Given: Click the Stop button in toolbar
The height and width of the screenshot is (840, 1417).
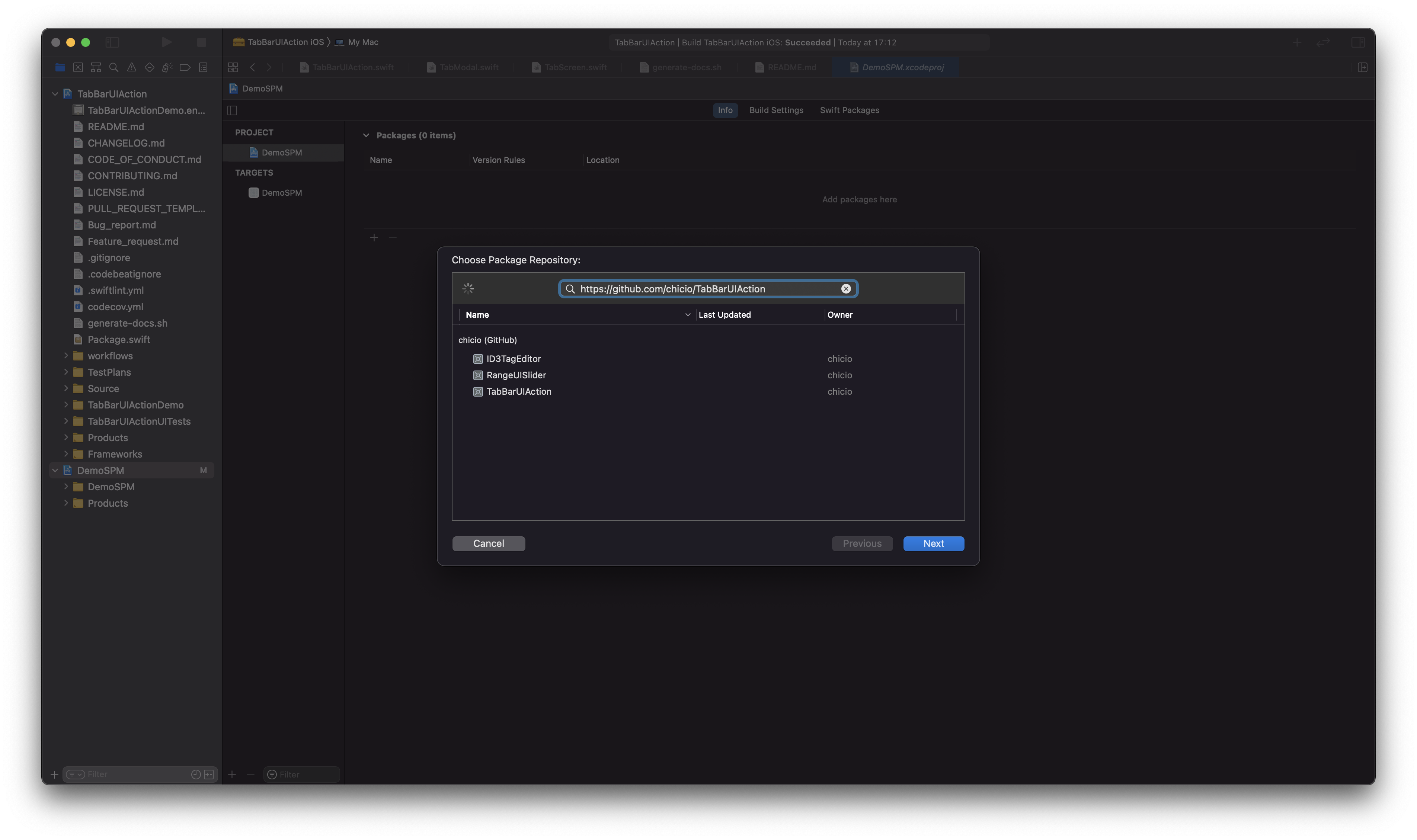Looking at the screenshot, I should point(202,42).
